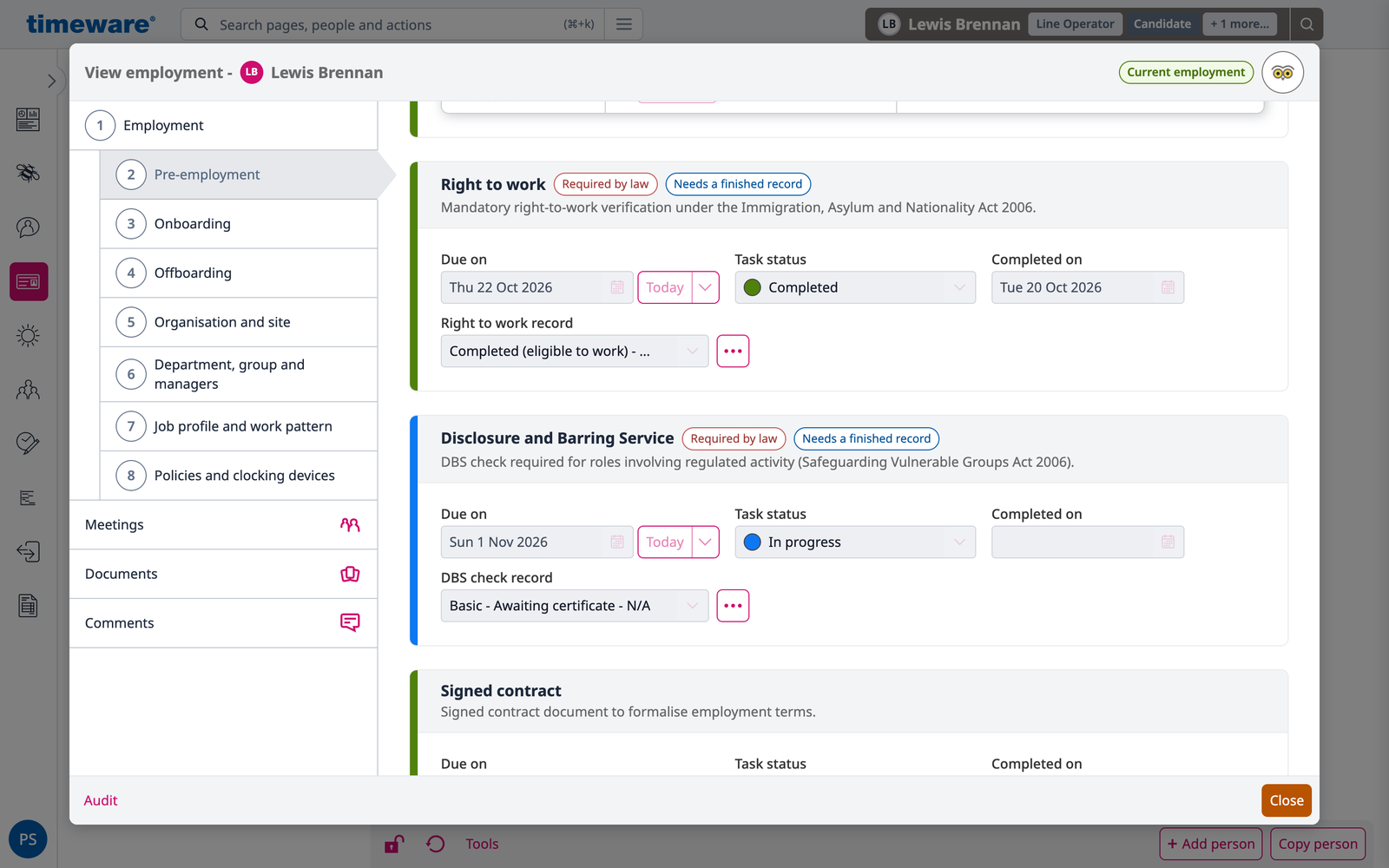Go to step 1 Employment
This screenshot has height=868, width=1389.
click(223, 125)
